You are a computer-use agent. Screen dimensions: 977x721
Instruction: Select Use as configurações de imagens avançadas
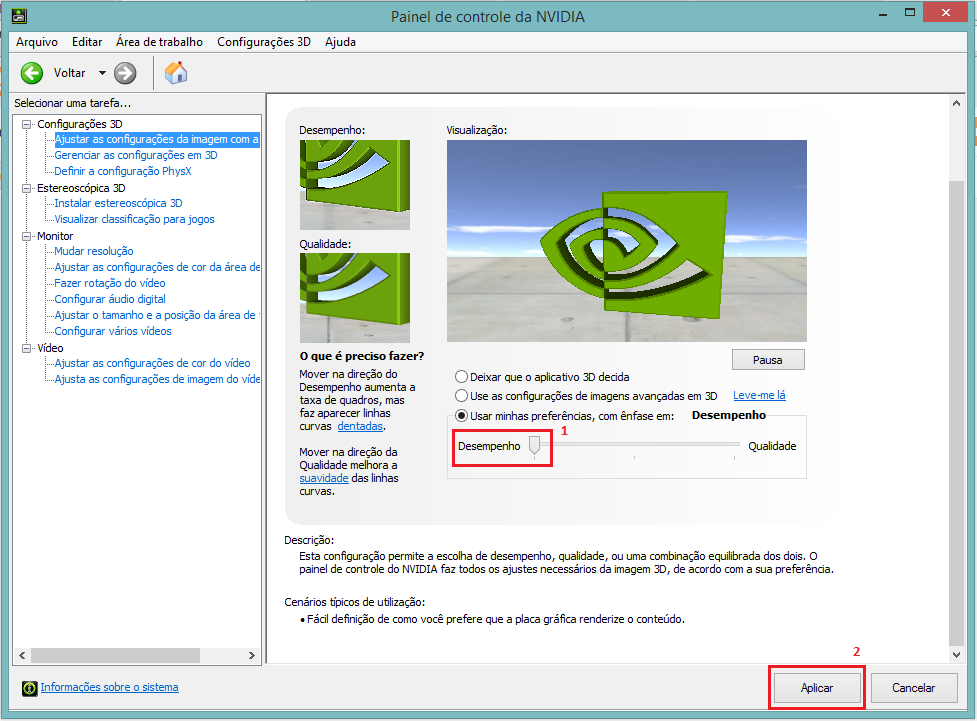pos(461,395)
